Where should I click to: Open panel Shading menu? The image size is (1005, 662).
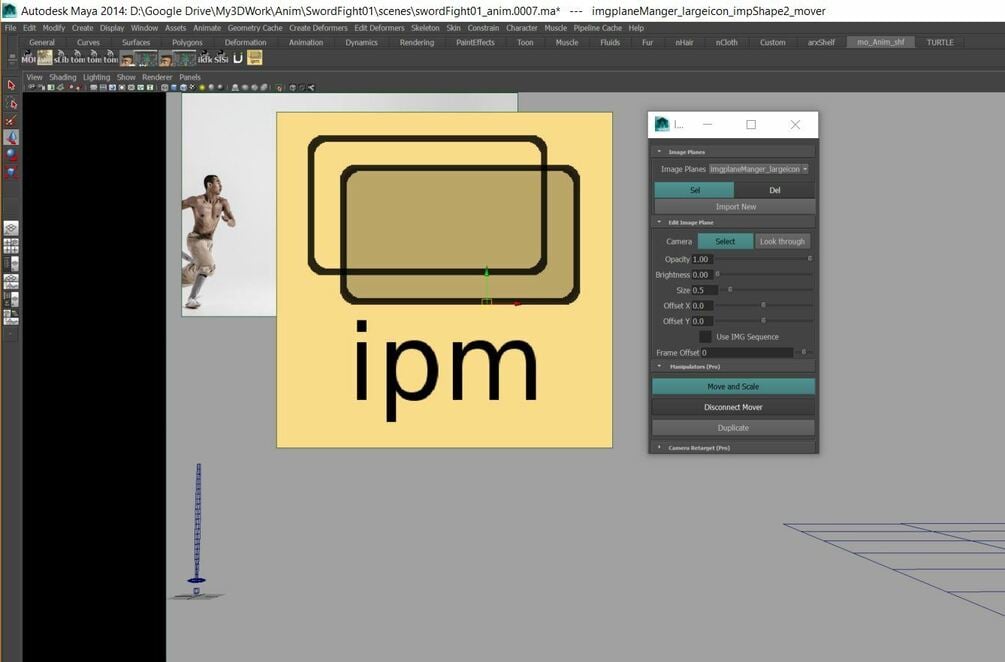coord(62,77)
